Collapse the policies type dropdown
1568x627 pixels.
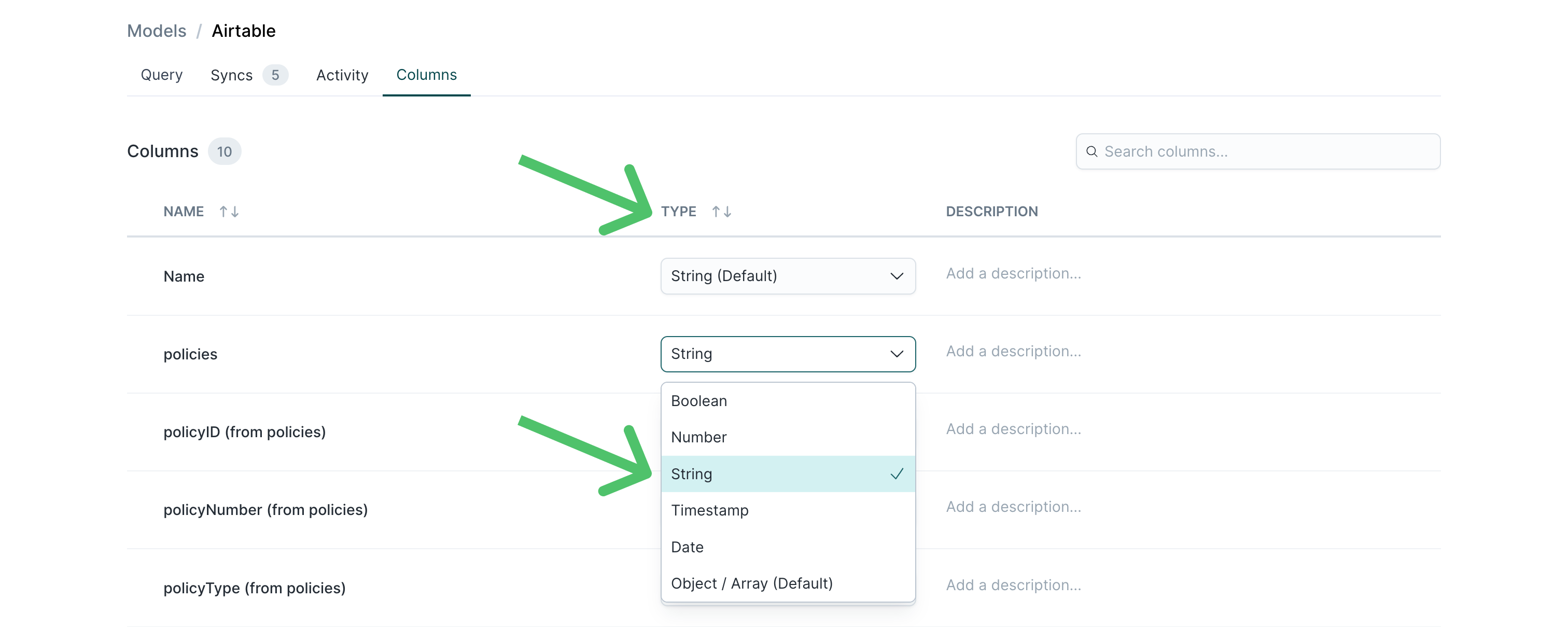788,354
